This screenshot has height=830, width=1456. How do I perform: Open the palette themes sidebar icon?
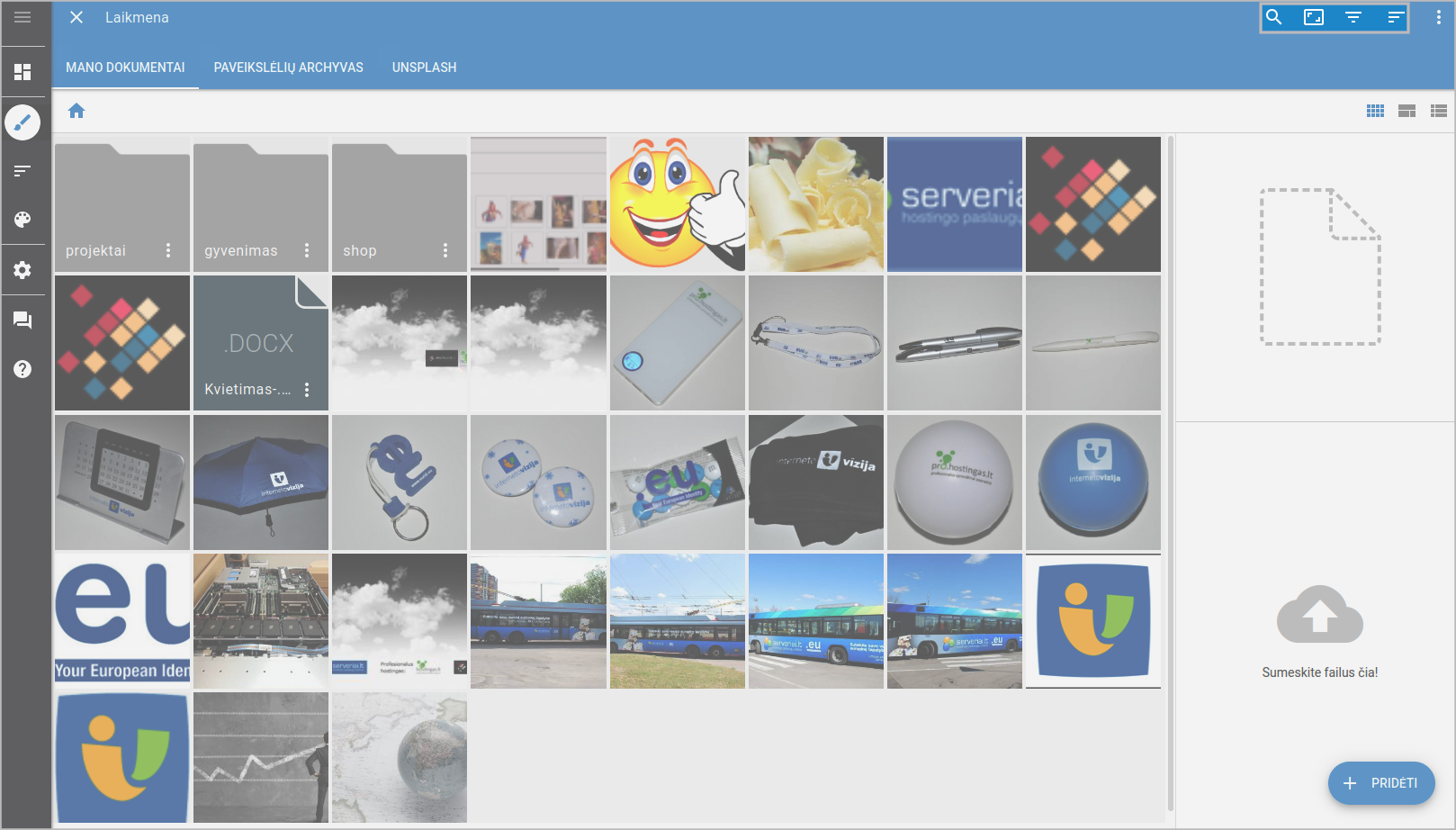pos(22,220)
